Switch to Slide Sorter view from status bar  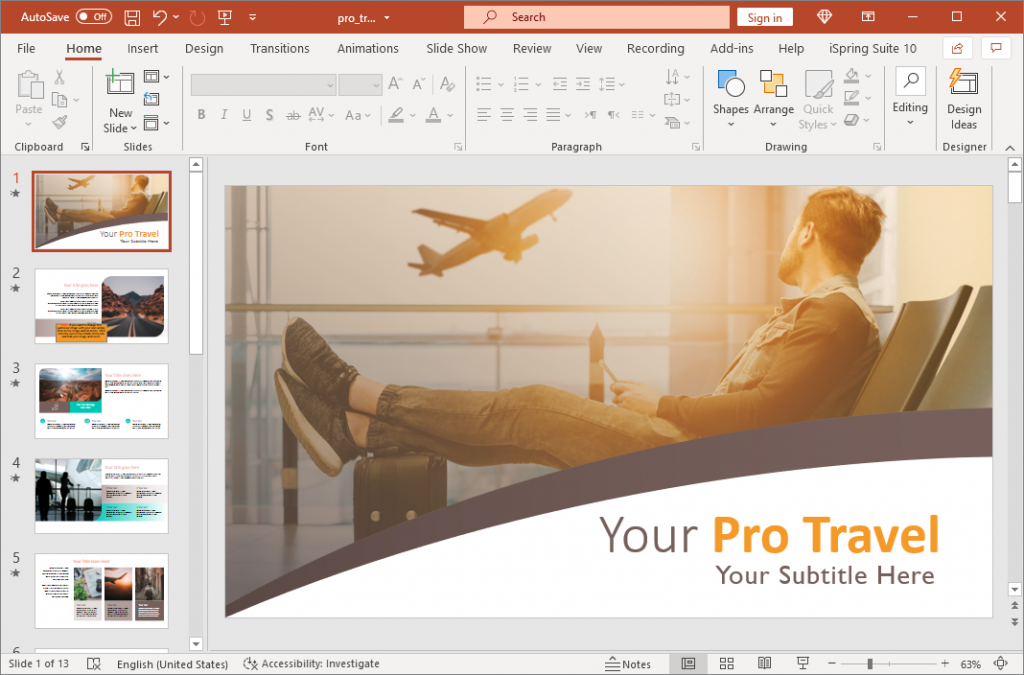(726, 663)
